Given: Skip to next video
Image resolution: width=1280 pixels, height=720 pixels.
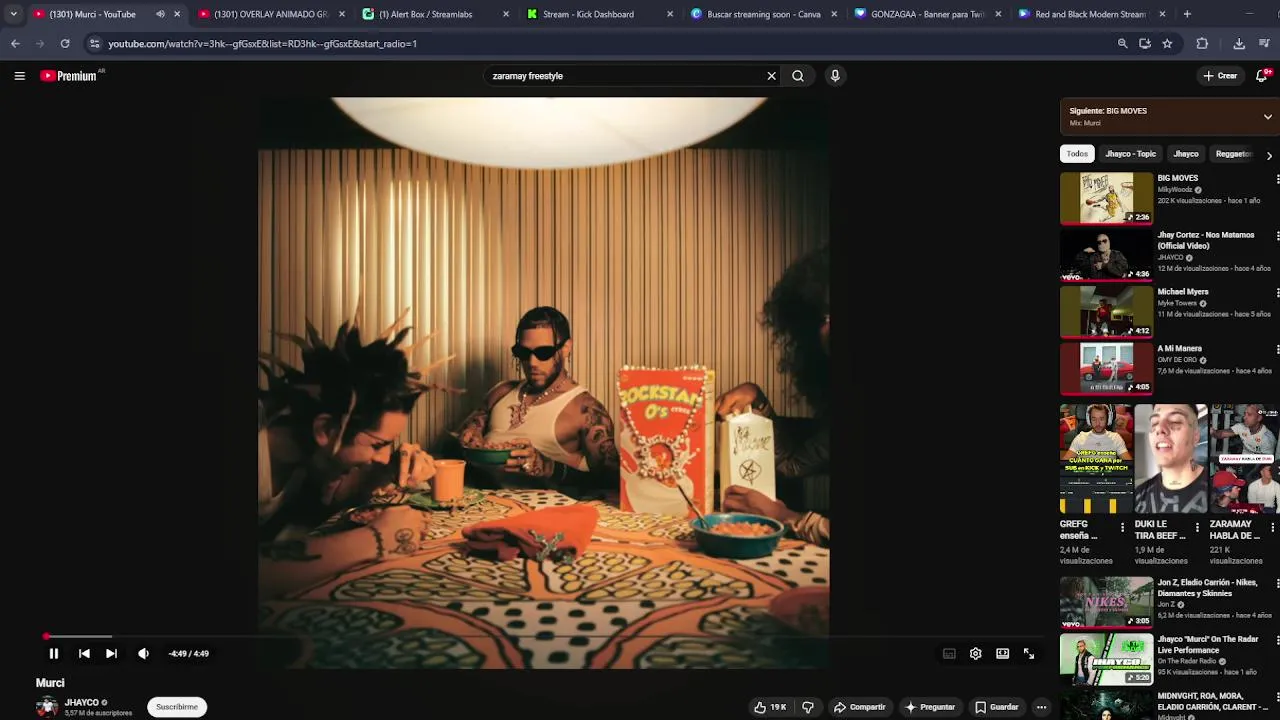Looking at the screenshot, I should point(111,654).
